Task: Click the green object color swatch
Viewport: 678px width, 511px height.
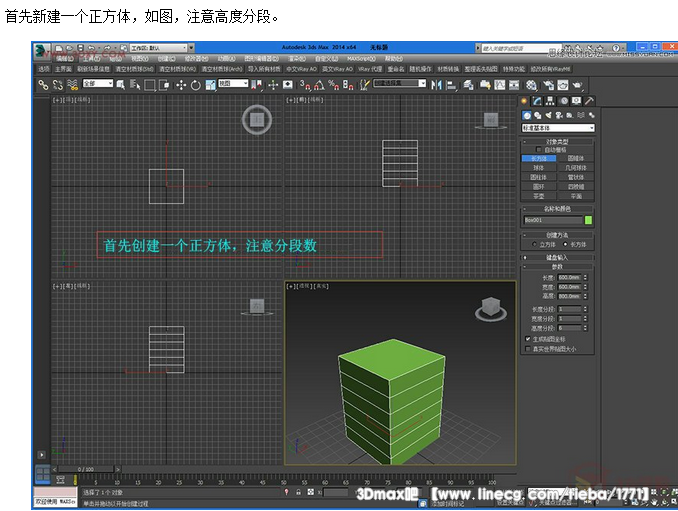Action: click(x=588, y=220)
